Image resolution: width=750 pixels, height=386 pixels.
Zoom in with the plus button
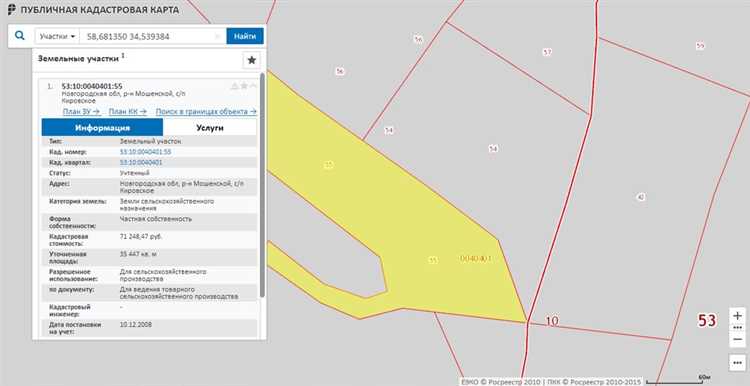(x=737, y=316)
